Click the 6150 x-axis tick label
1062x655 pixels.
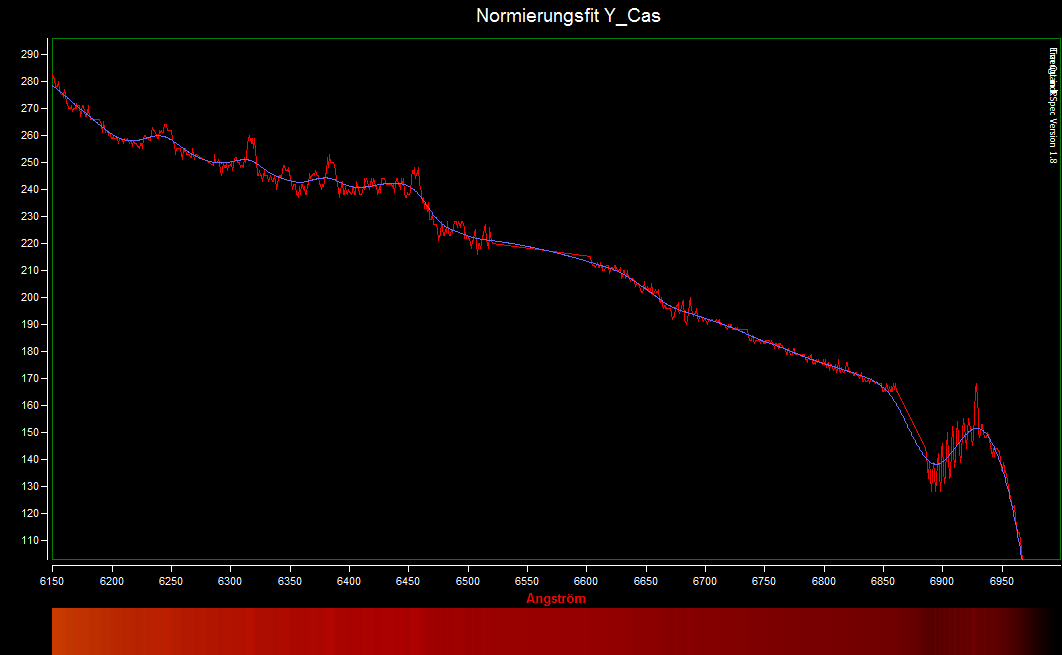(x=52, y=581)
